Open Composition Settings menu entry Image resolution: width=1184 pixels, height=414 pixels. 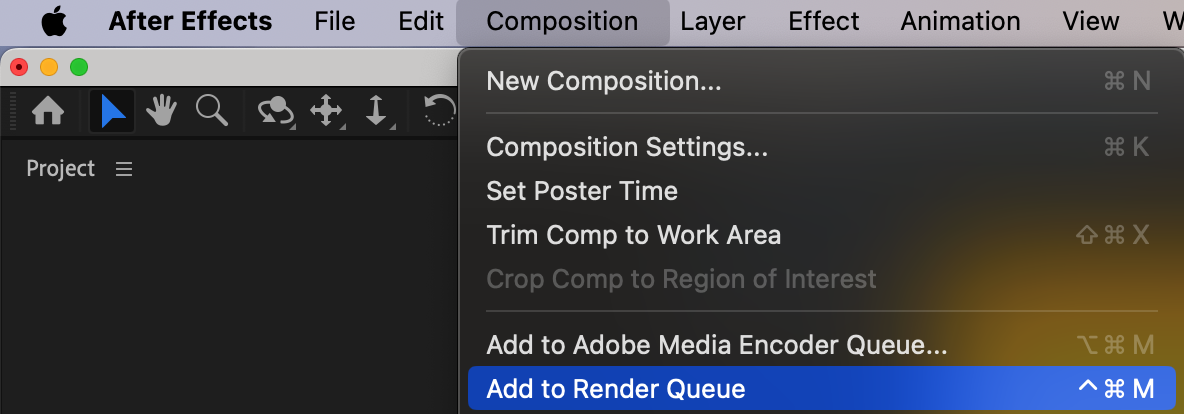627,147
